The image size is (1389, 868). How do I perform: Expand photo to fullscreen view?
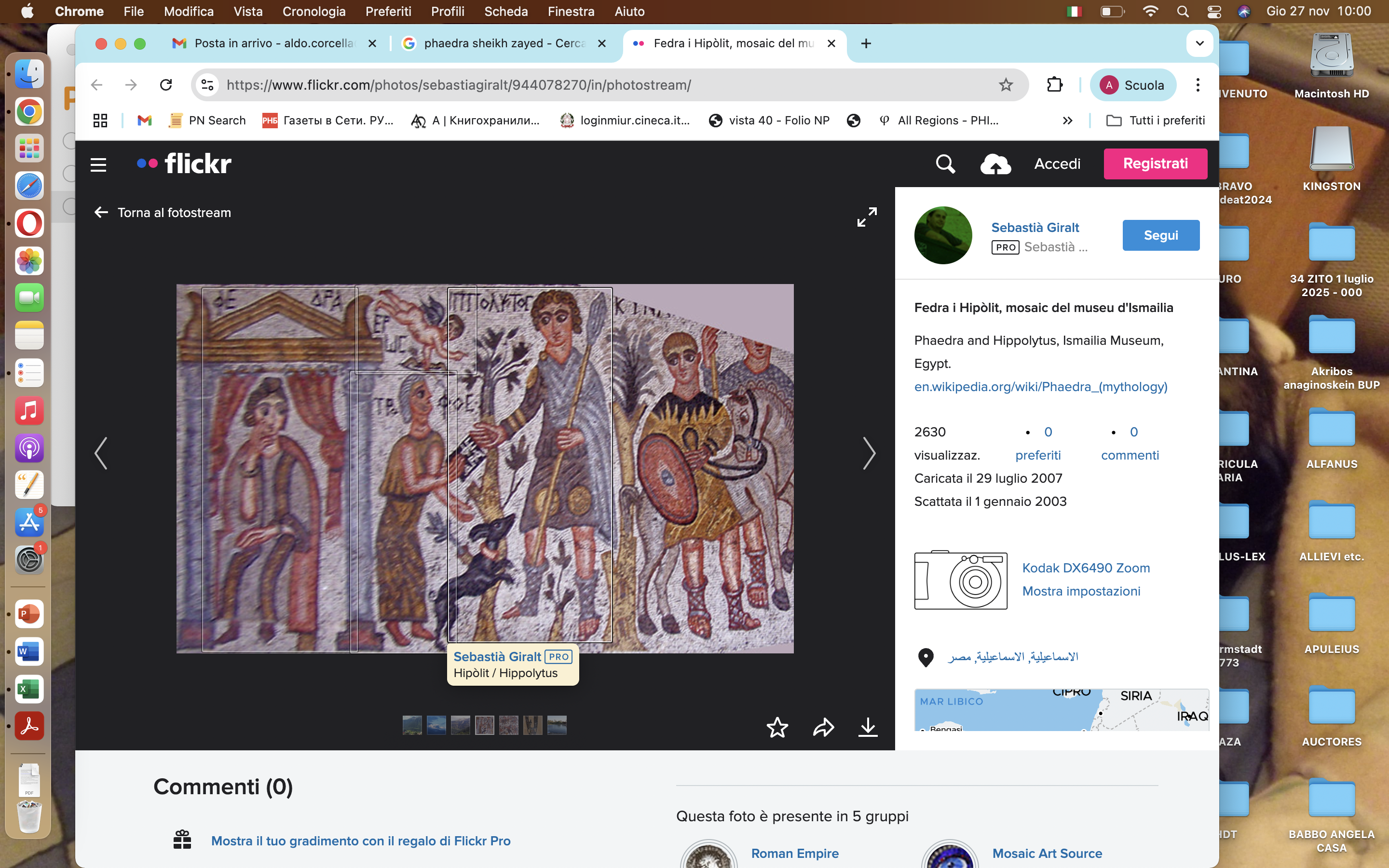[x=867, y=217]
